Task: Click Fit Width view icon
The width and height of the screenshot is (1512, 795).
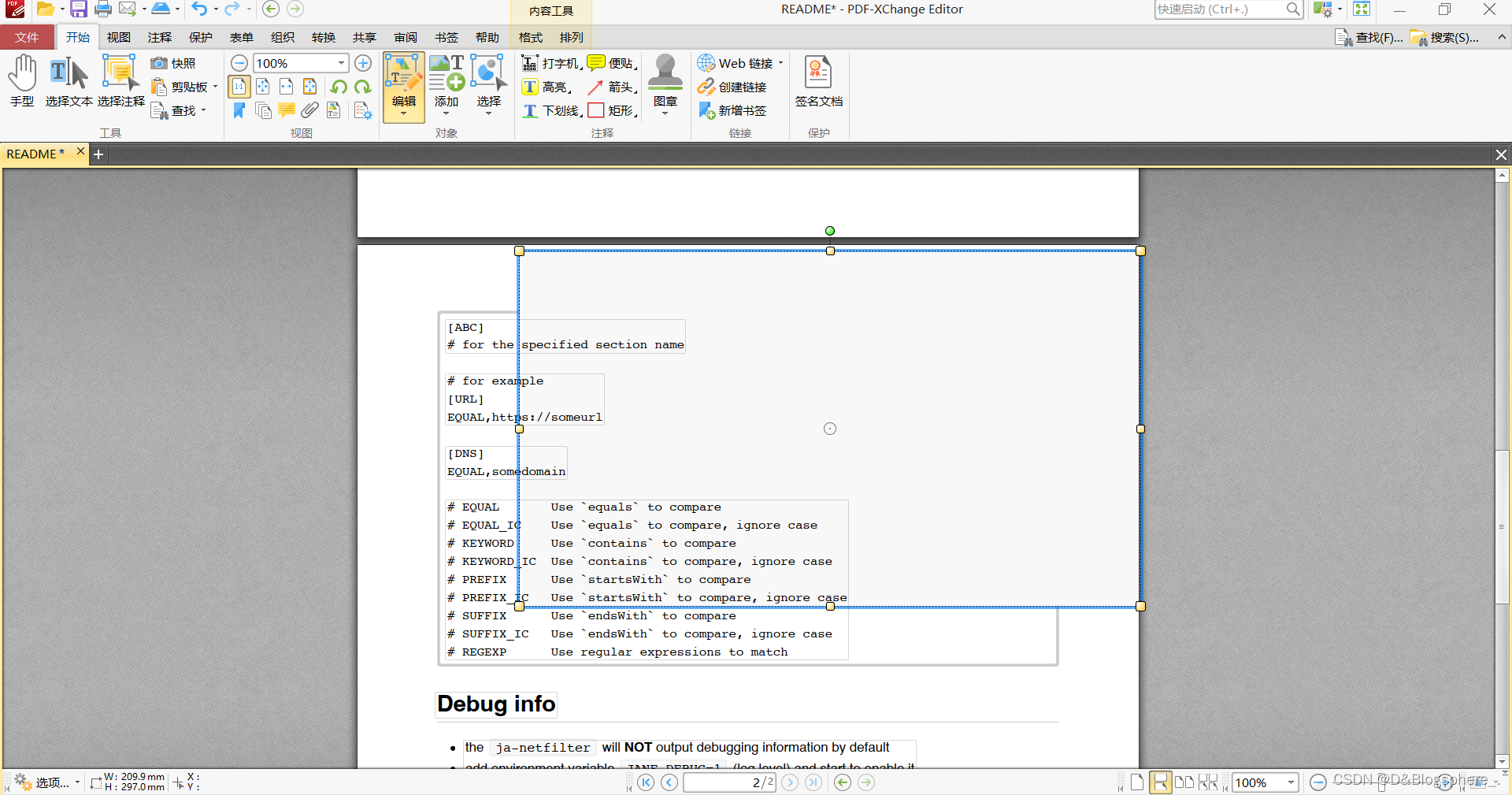Action: tap(287, 87)
